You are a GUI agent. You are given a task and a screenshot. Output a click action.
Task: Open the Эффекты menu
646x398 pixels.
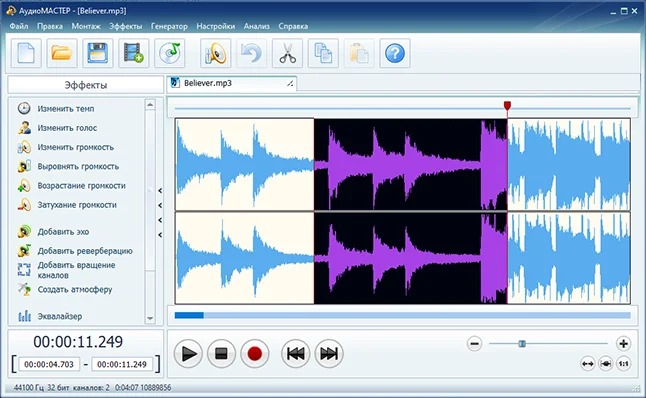[x=126, y=26]
